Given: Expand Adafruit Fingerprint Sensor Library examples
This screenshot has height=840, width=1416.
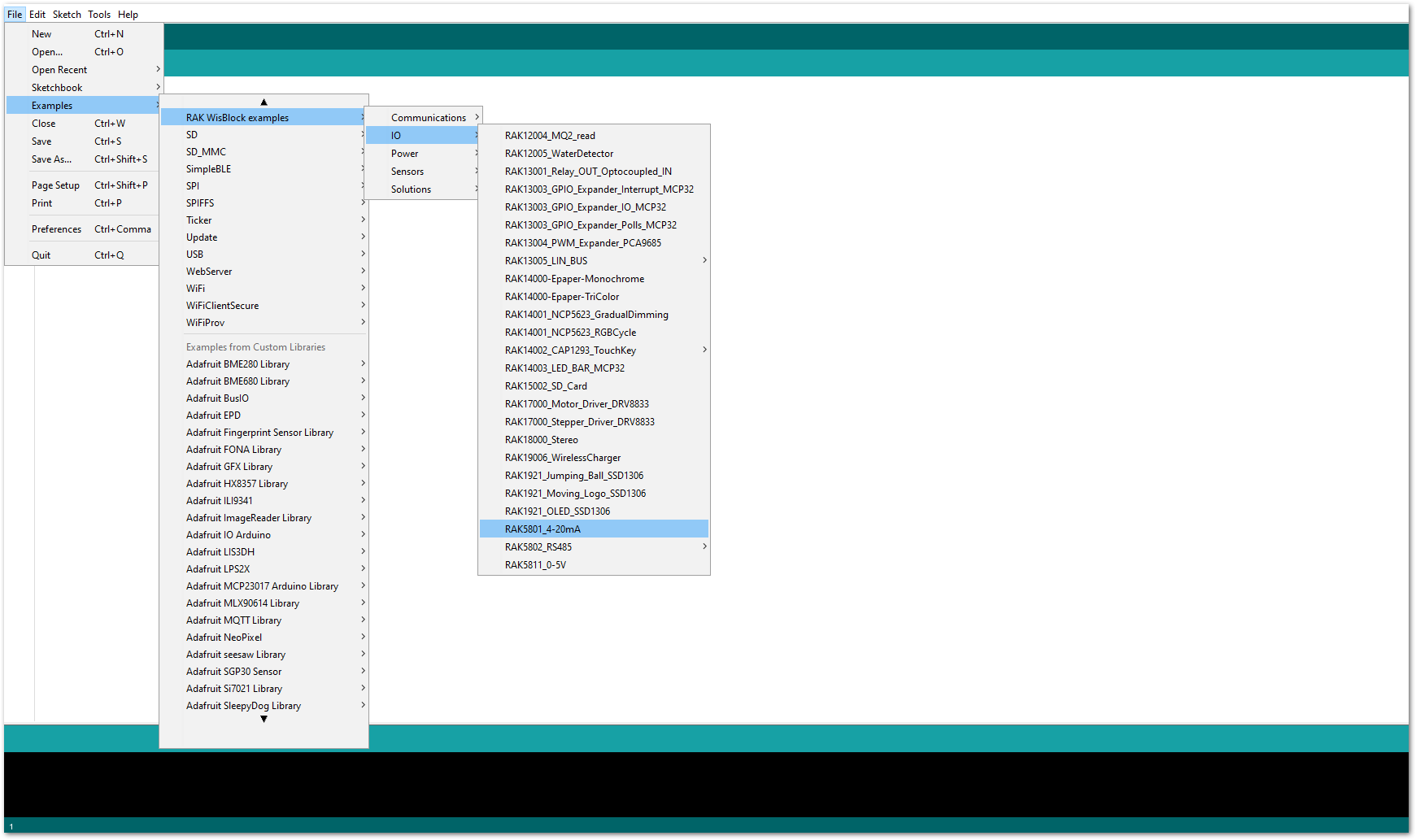Looking at the screenshot, I should click(x=264, y=433).
